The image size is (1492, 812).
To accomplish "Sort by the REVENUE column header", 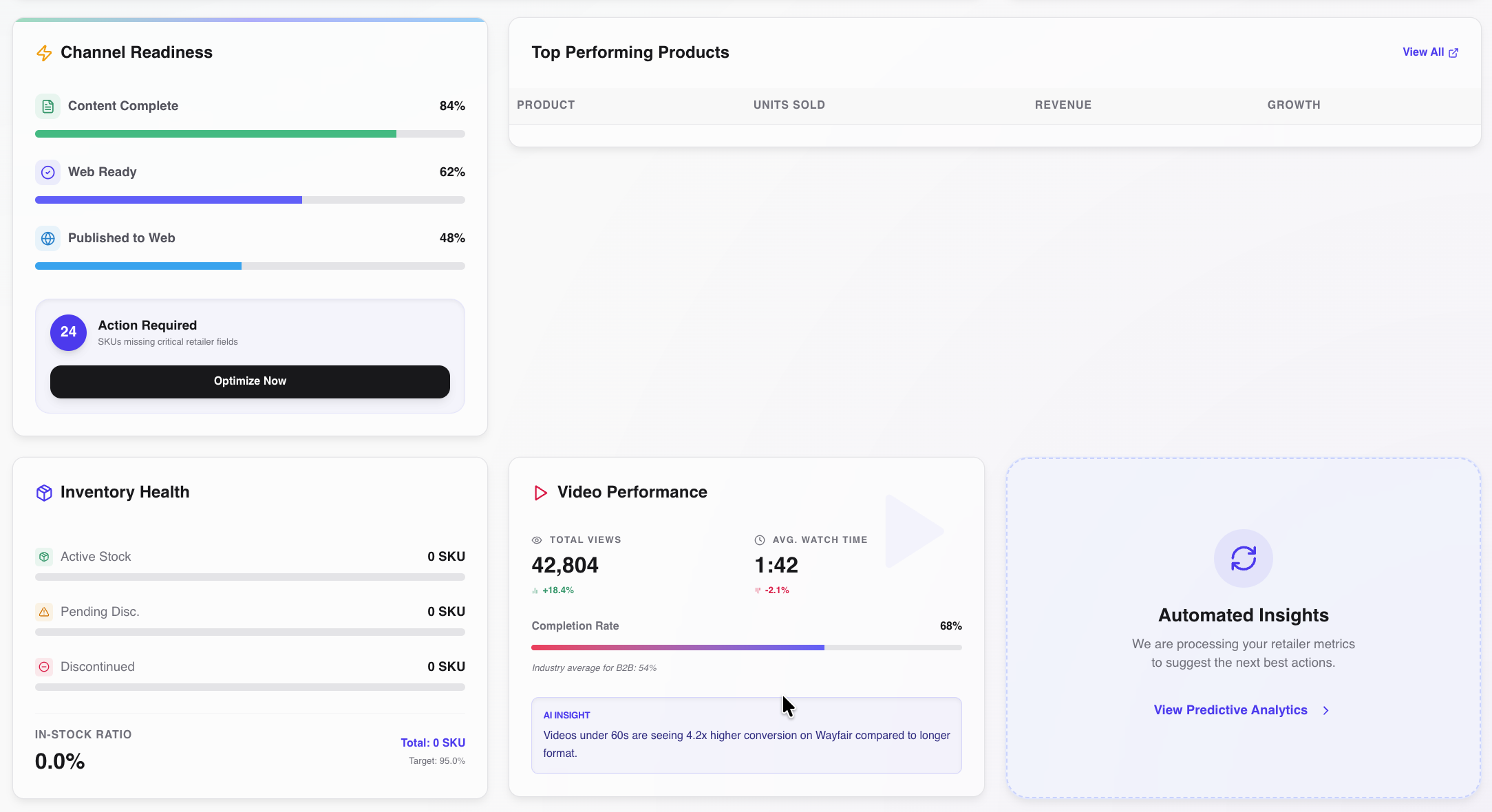I will tap(1063, 105).
